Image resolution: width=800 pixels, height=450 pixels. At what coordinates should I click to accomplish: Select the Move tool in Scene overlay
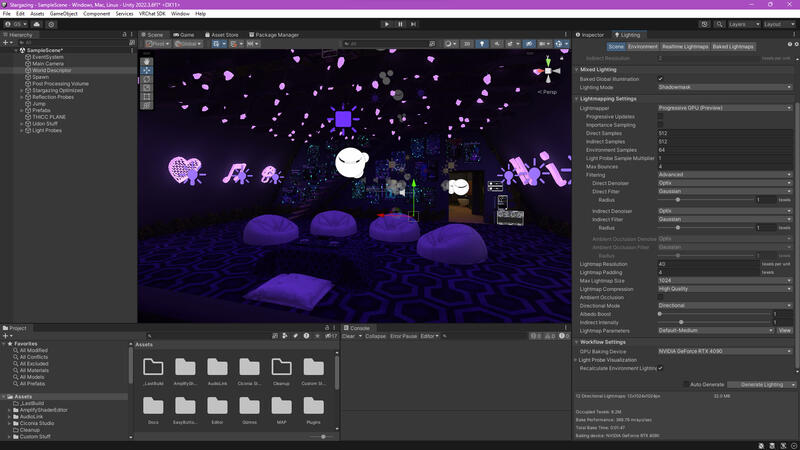point(147,71)
